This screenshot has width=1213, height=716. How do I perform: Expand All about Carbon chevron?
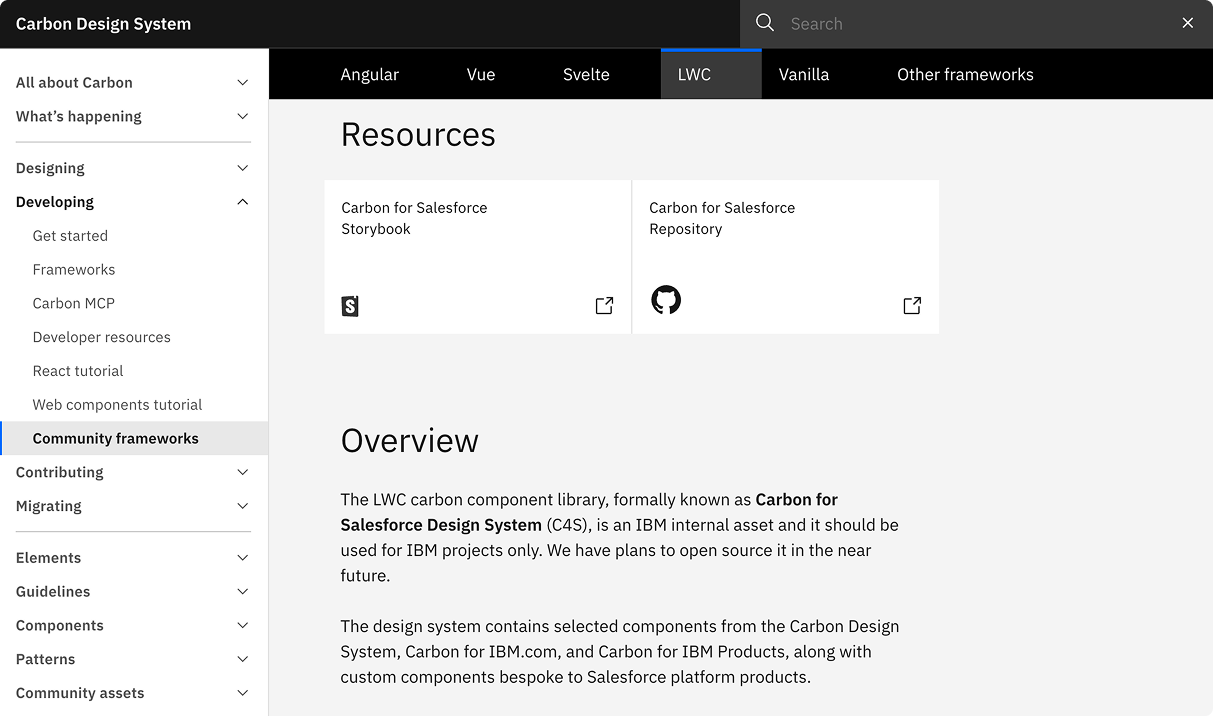[242, 83]
